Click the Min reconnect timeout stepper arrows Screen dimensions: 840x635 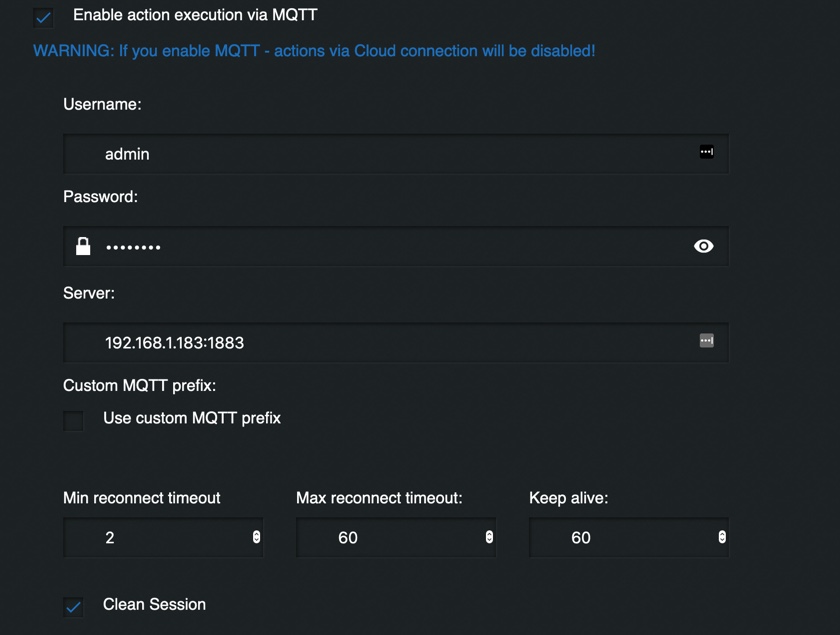pos(256,537)
